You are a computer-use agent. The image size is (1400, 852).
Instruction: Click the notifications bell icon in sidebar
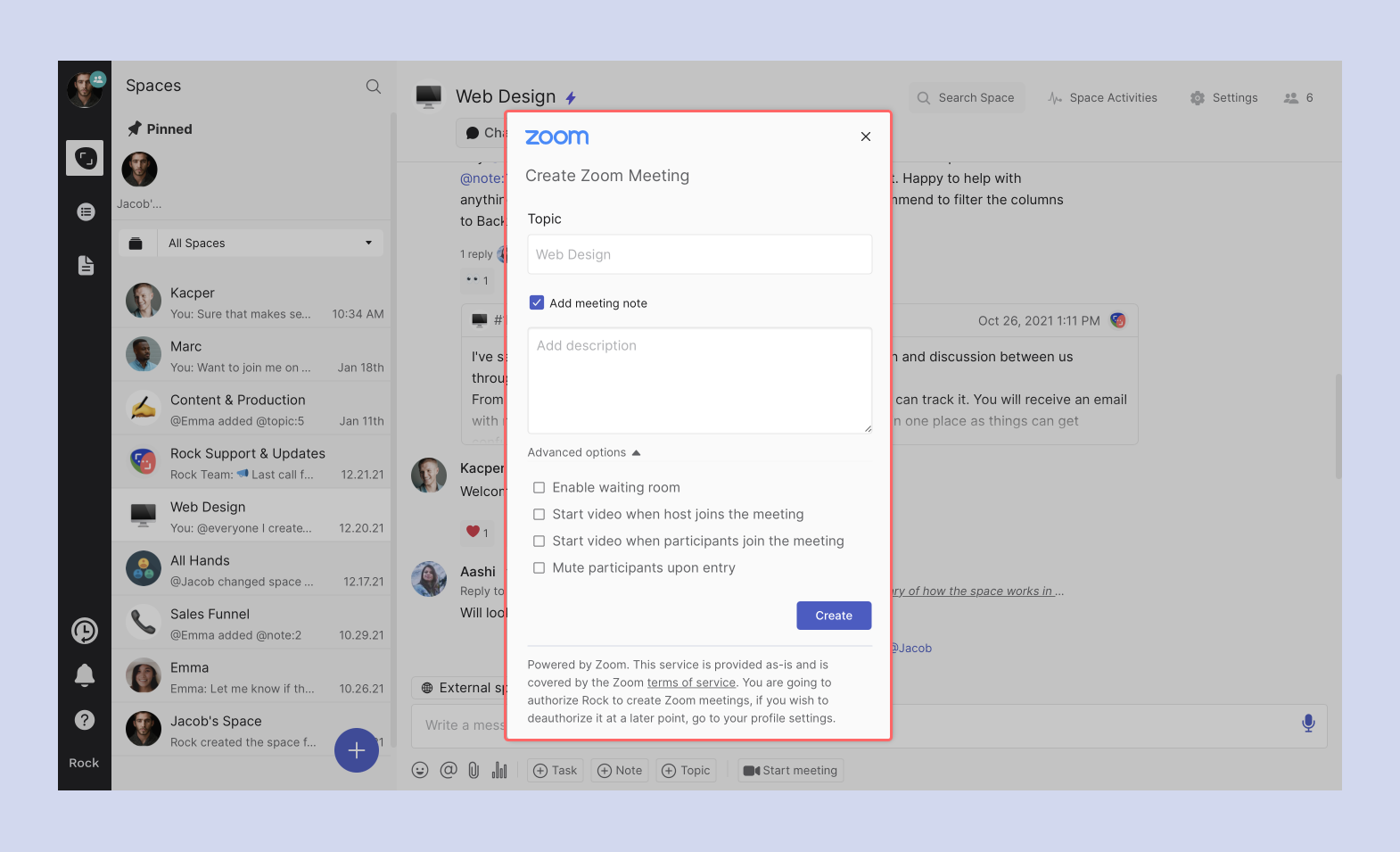pos(85,675)
